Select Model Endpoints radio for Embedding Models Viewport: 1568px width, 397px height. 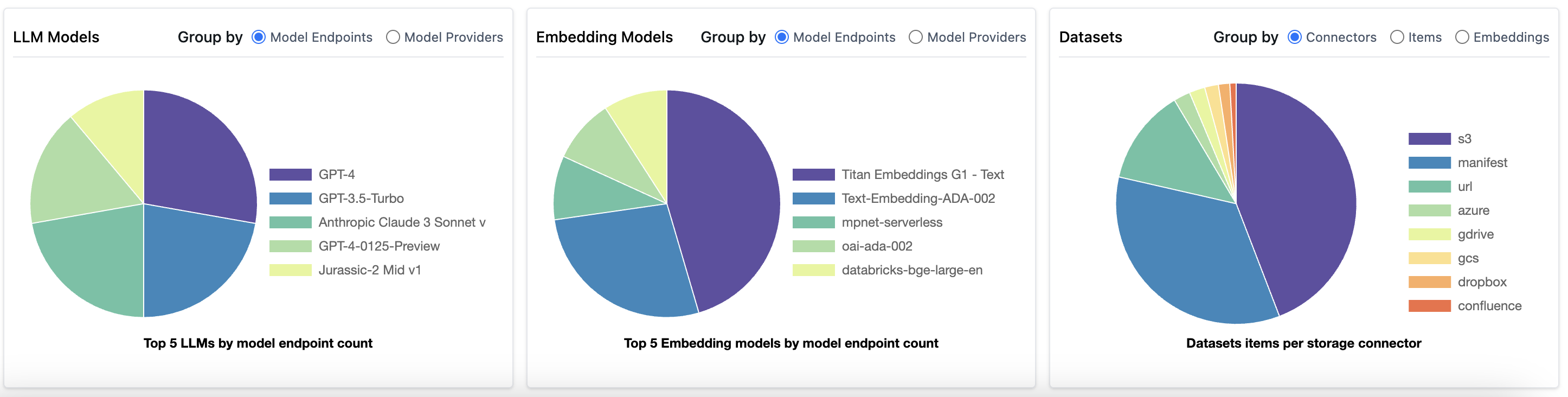tap(782, 37)
